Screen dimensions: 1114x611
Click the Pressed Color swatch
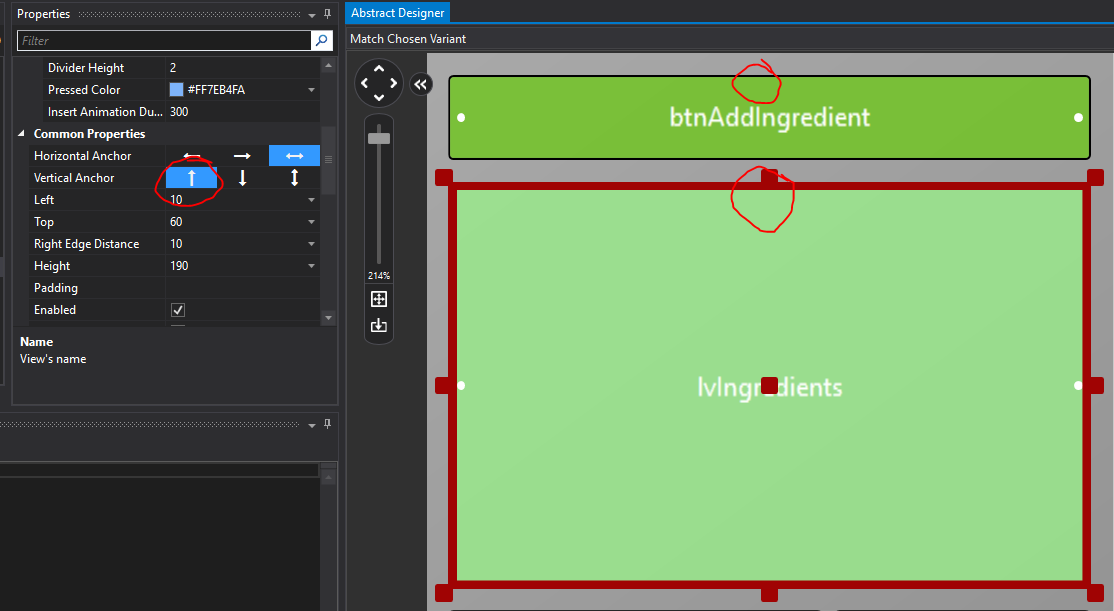coord(176,90)
